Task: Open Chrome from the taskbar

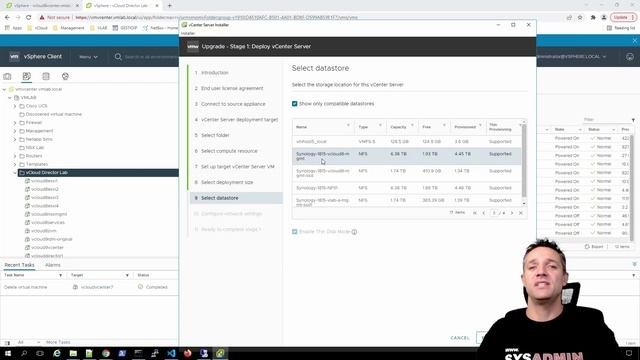Action: [x=106, y=353]
